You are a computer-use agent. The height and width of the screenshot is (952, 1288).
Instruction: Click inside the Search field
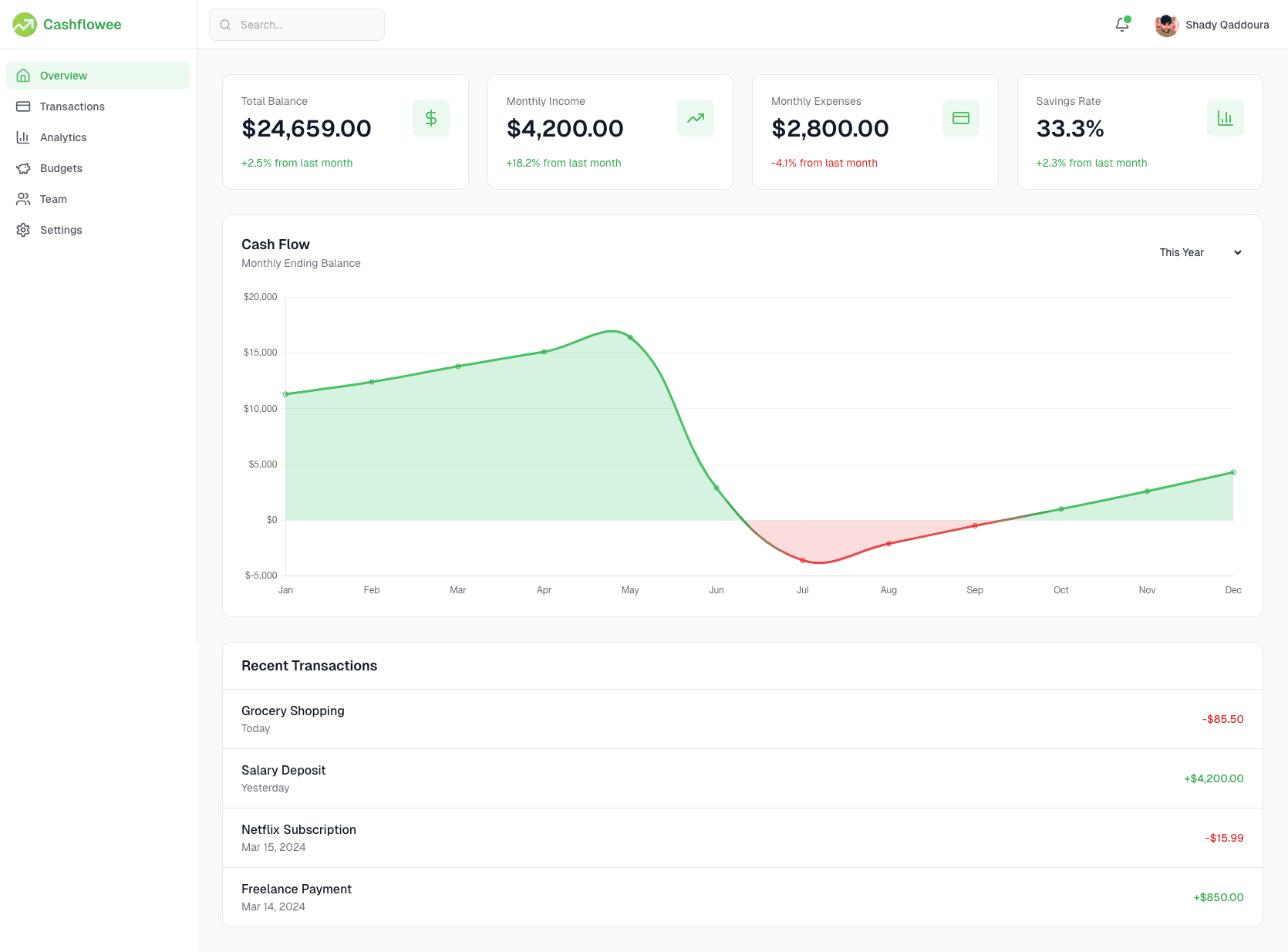click(297, 25)
